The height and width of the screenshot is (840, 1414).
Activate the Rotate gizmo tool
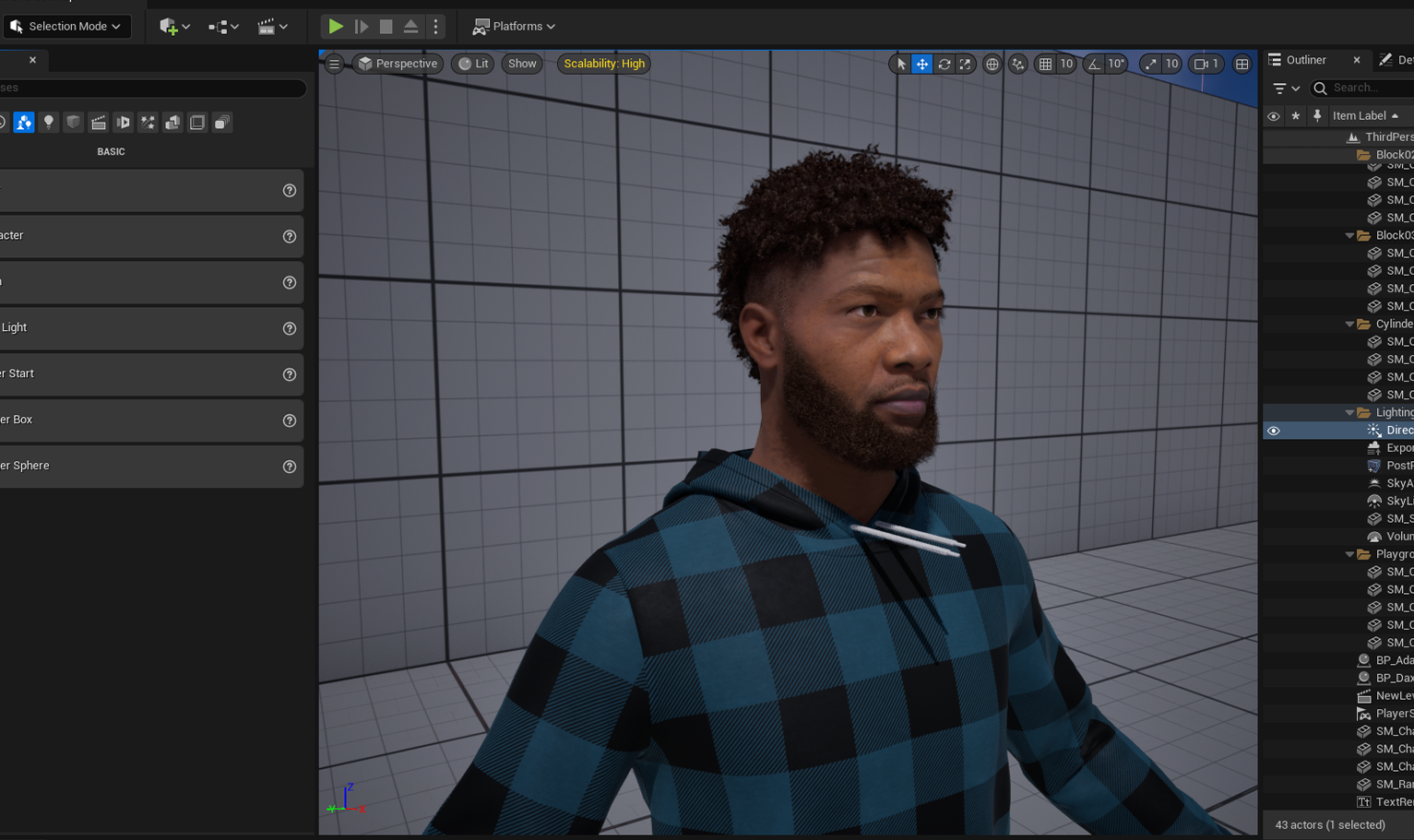pyautogui.click(x=944, y=64)
